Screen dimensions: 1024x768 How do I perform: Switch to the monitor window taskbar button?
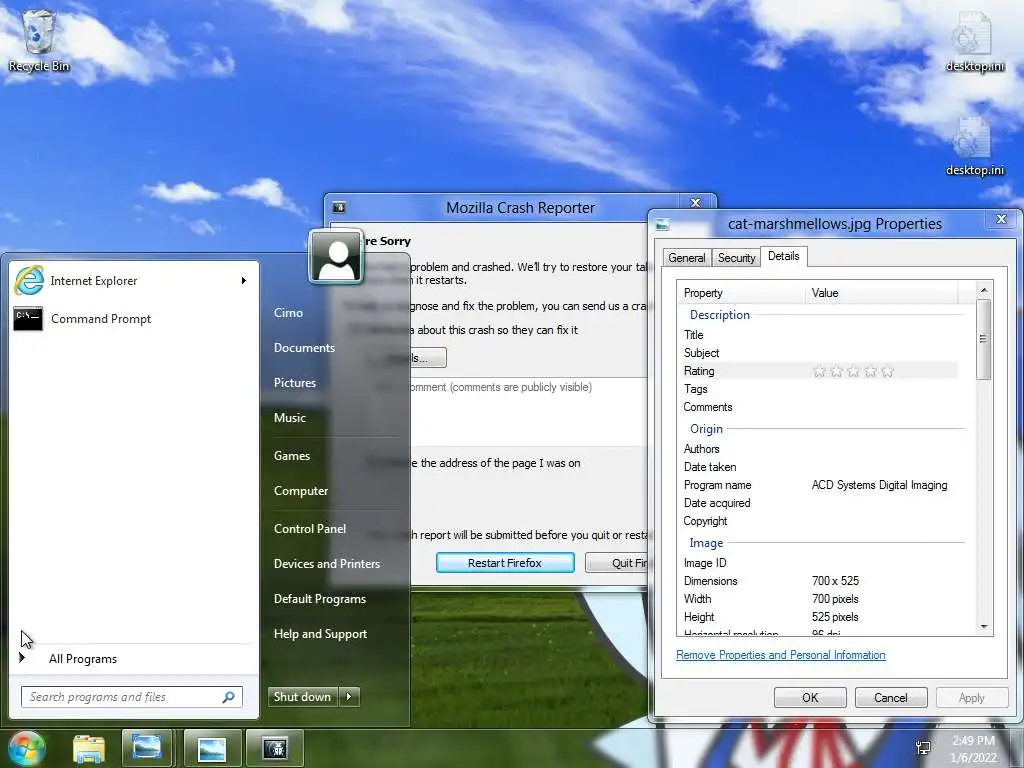(147, 748)
